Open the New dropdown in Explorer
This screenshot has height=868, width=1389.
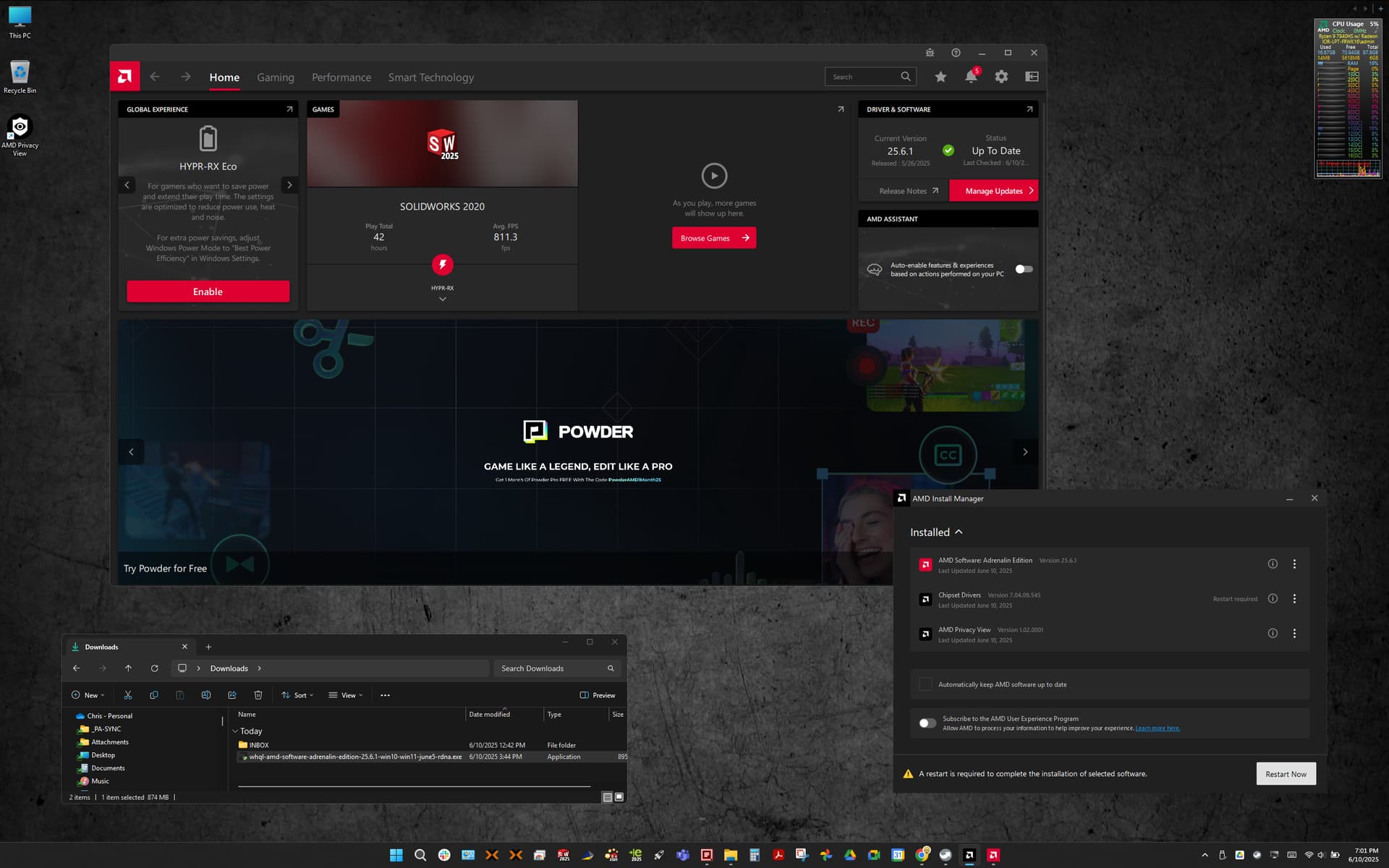[88, 695]
